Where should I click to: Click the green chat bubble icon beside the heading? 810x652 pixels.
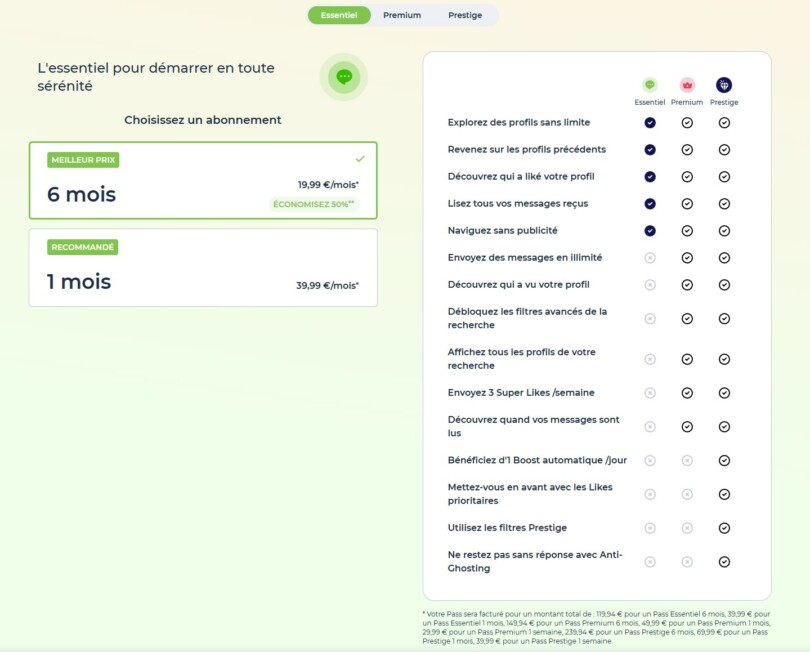(344, 75)
